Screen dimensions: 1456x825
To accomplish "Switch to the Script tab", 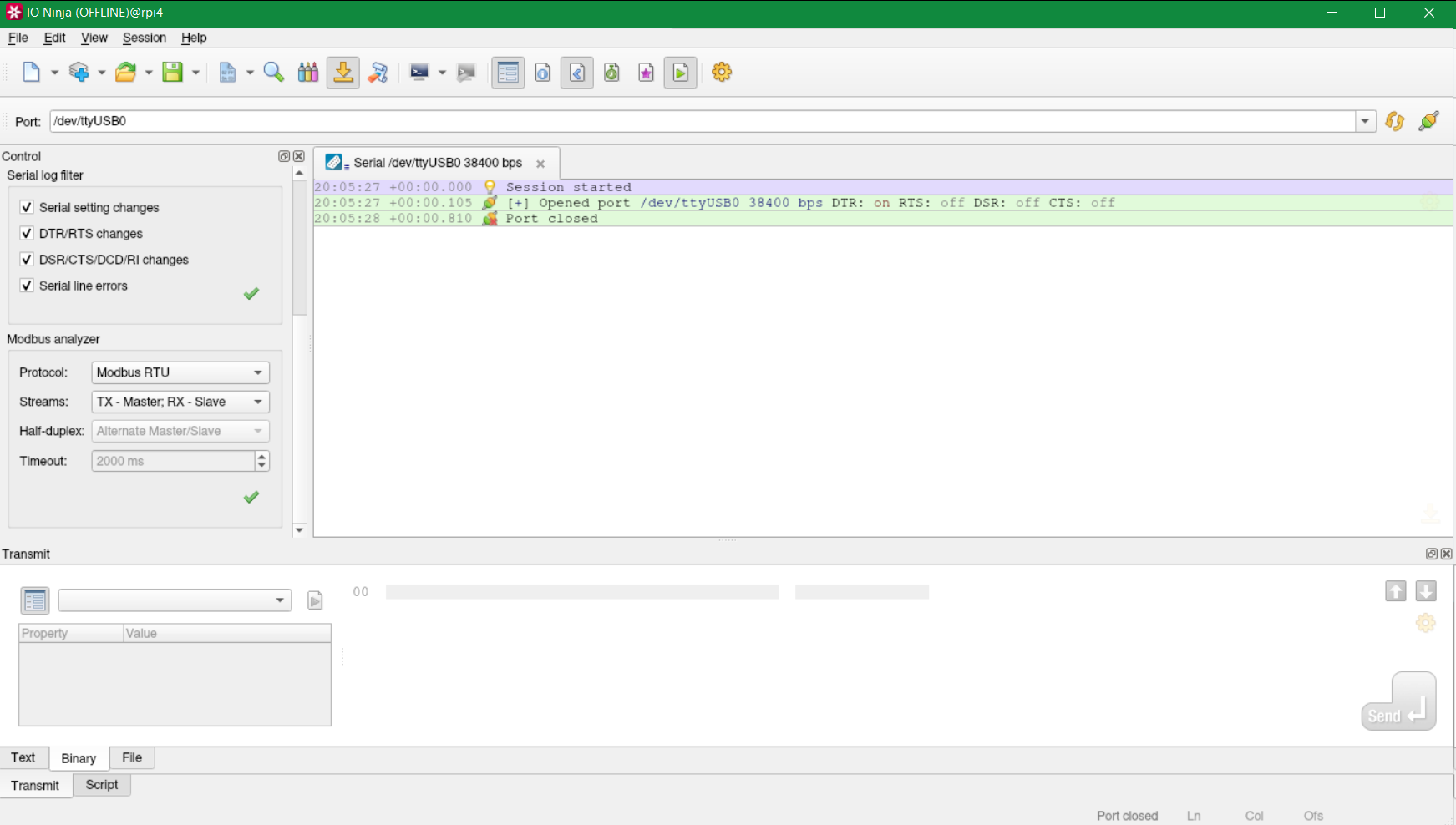I will (x=102, y=785).
